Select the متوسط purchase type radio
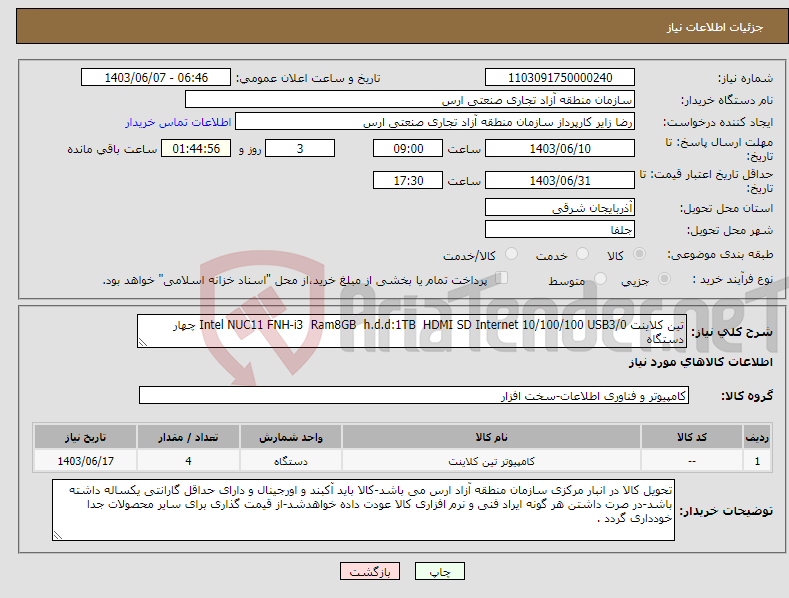The height and width of the screenshot is (598, 789). pos(600,278)
